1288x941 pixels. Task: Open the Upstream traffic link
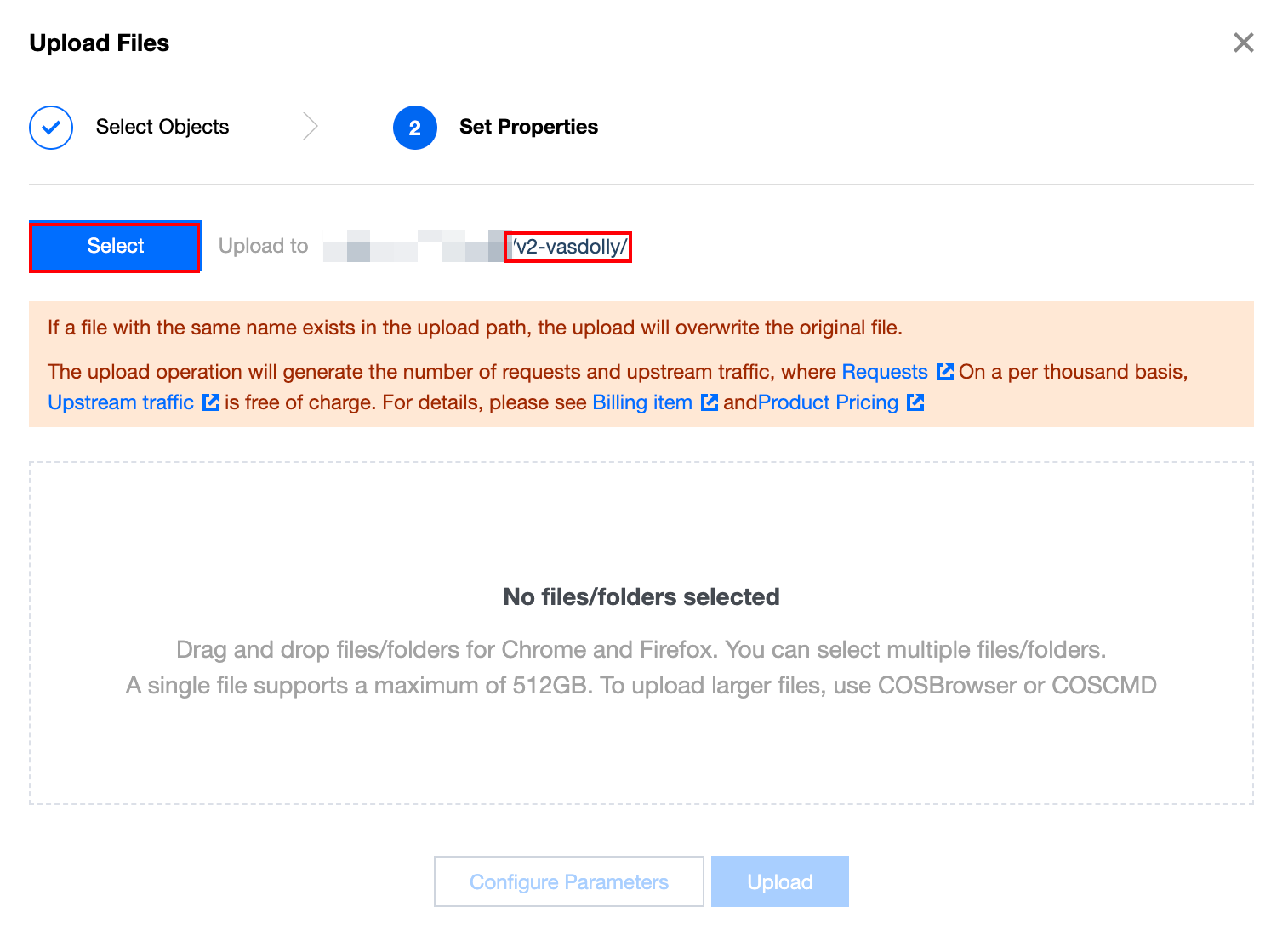[121, 402]
